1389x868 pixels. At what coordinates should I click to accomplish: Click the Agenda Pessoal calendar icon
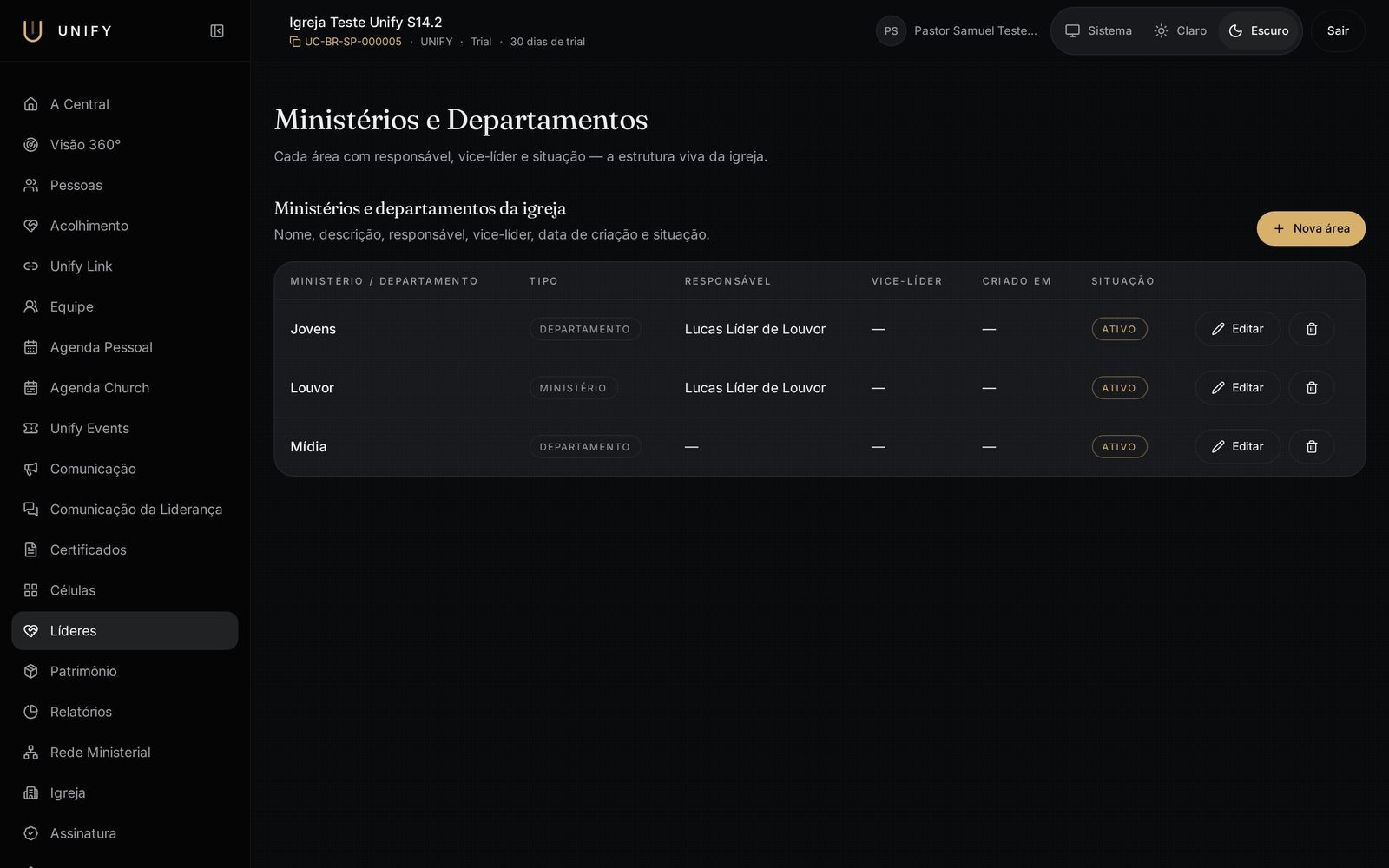(31, 347)
